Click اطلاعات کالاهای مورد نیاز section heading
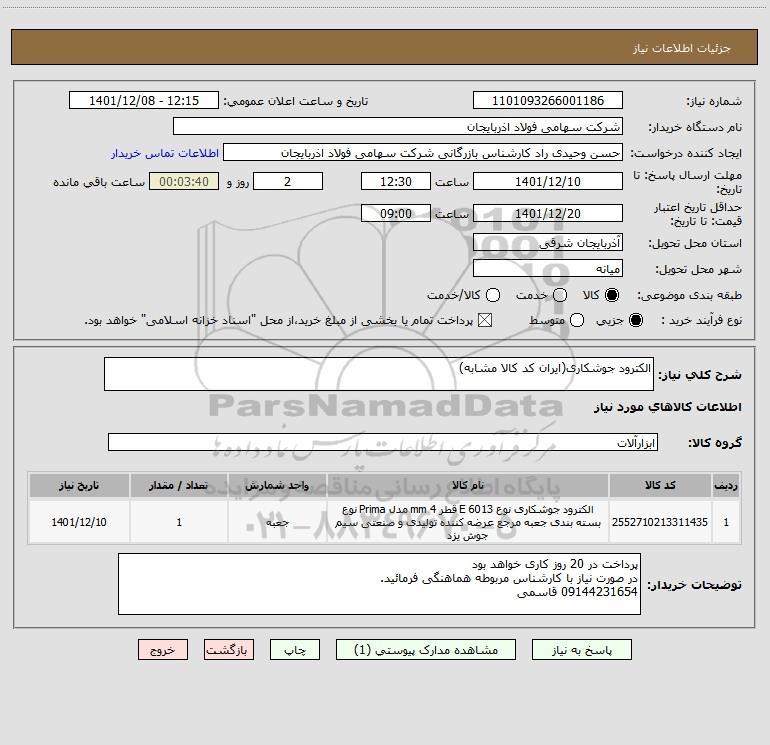This screenshot has width=770, height=745. click(x=667, y=407)
